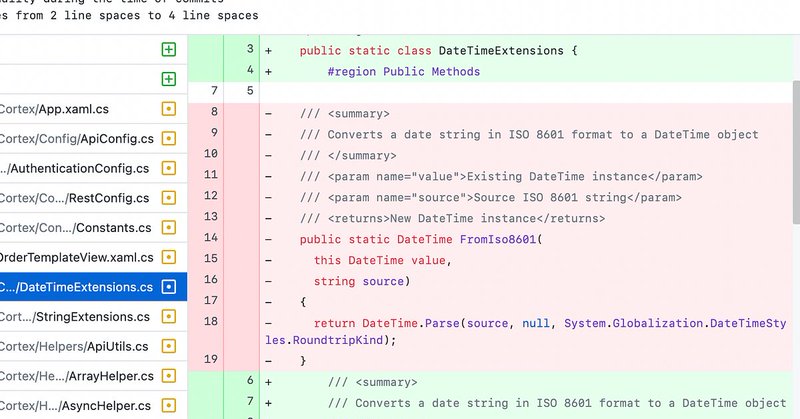
Task: Click modified icon beside OrderTemplateView.xaml.cs
Action: [169, 257]
